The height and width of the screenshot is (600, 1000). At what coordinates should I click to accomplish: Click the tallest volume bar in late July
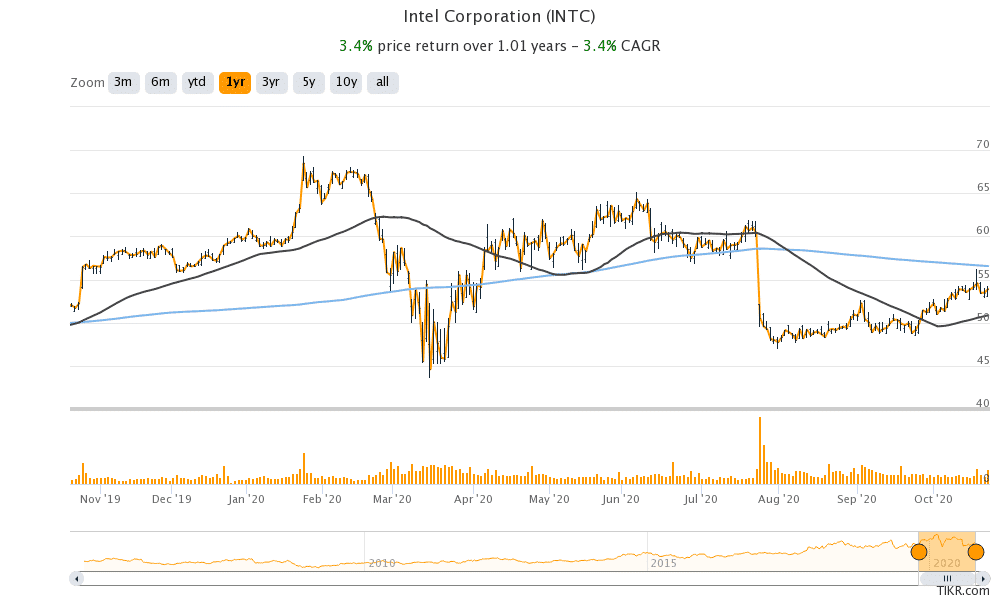pos(760,451)
